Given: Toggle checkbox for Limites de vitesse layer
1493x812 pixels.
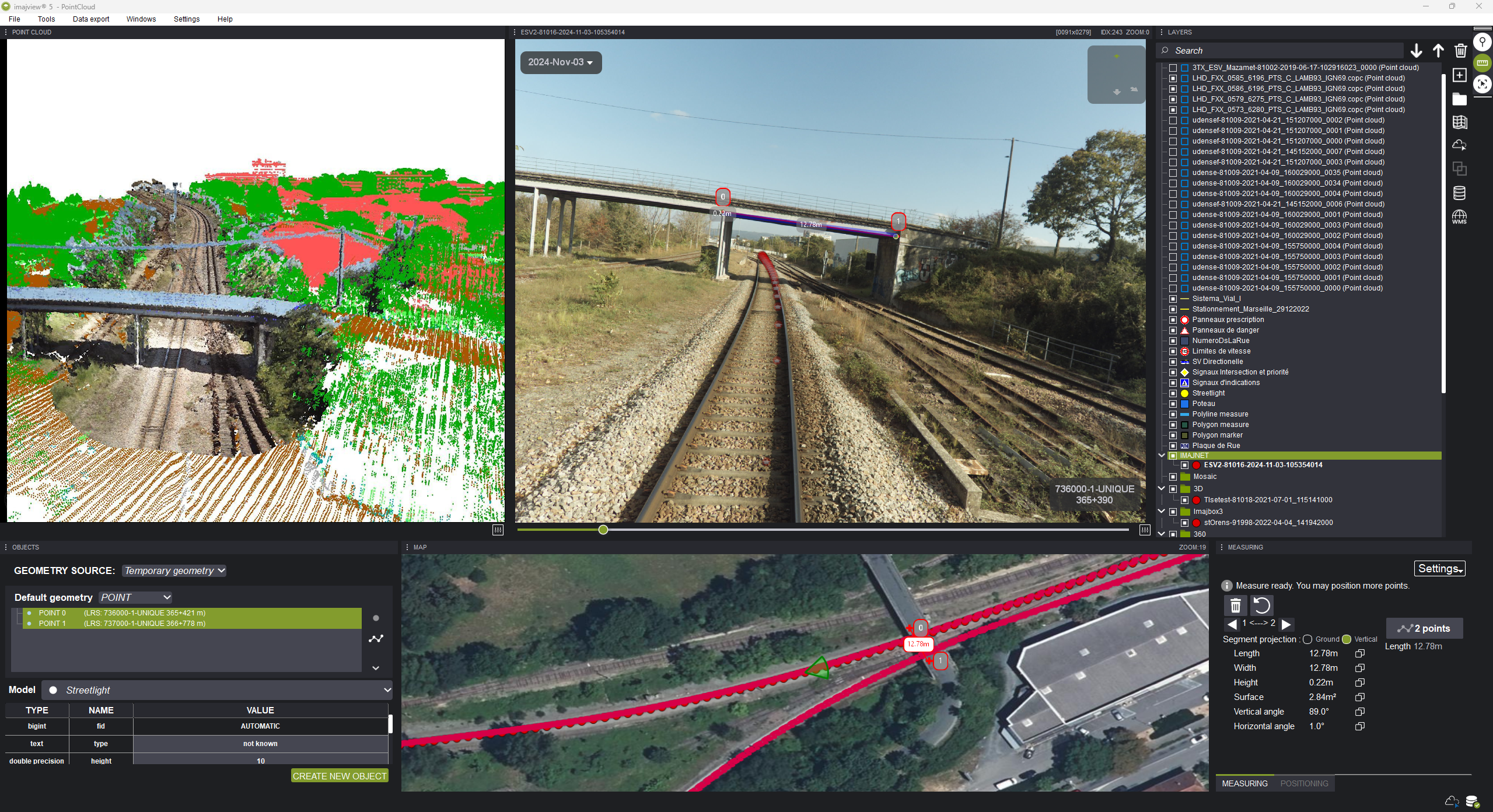Looking at the screenshot, I should click(x=1173, y=351).
